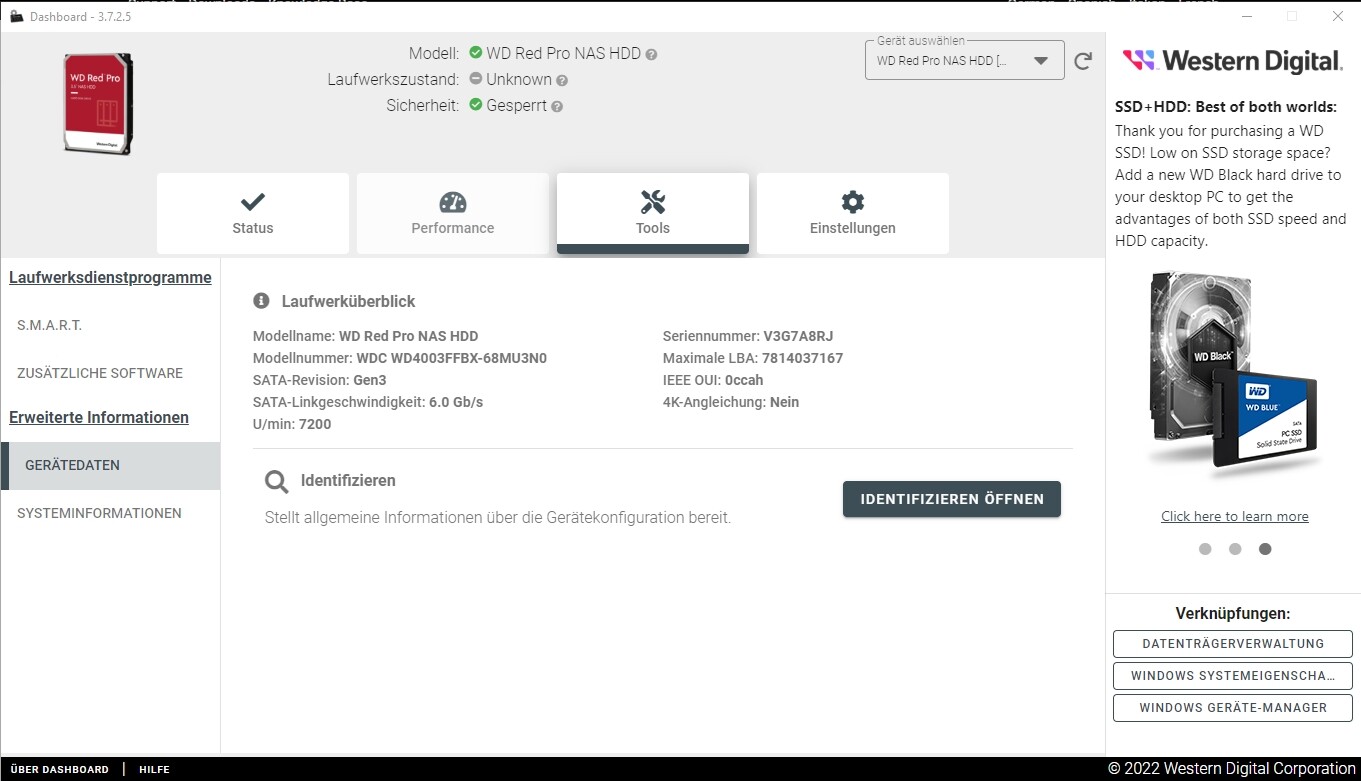Click the green checkmark beside Gesperrt
Screen dimensions: 1361x781
476,105
